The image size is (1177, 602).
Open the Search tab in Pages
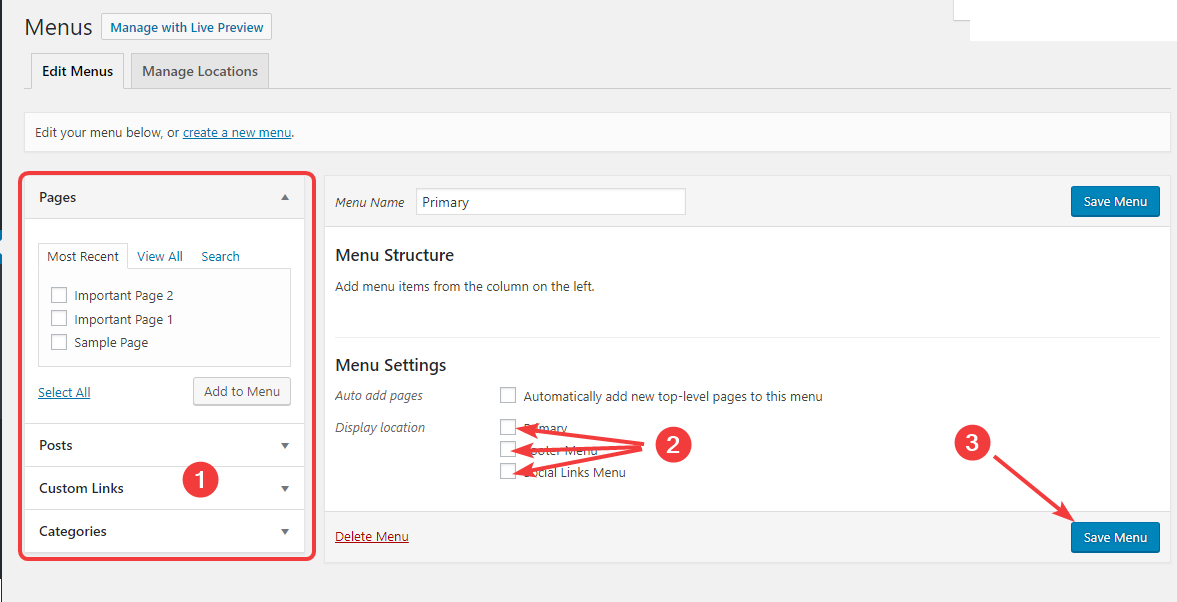(220, 256)
